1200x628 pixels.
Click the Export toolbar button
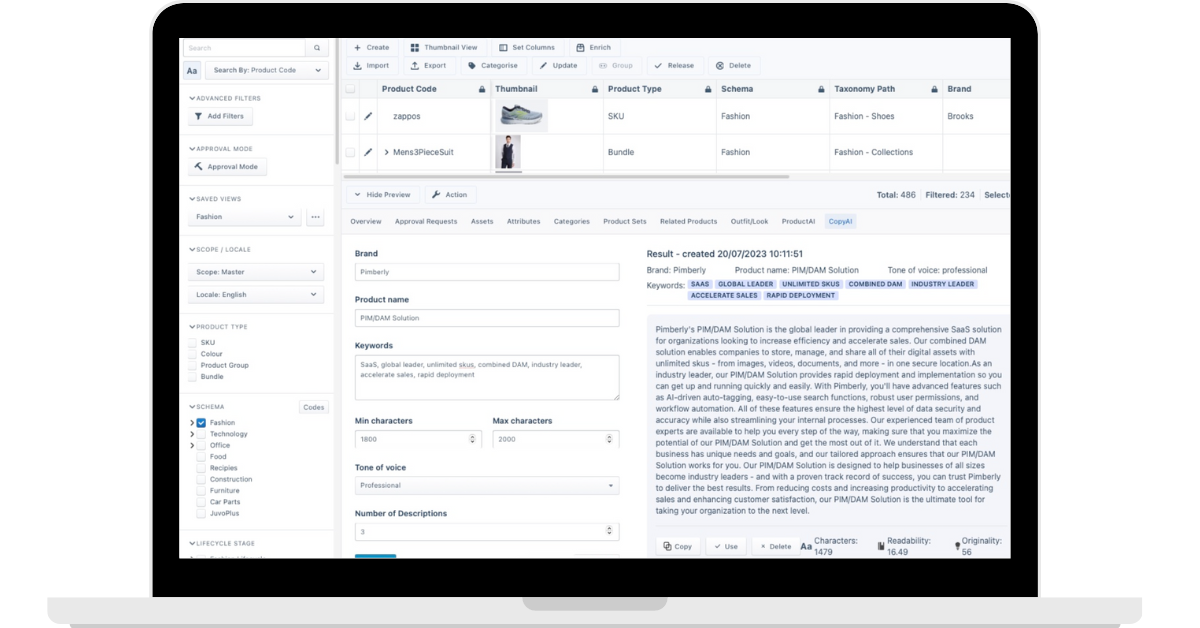point(429,65)
